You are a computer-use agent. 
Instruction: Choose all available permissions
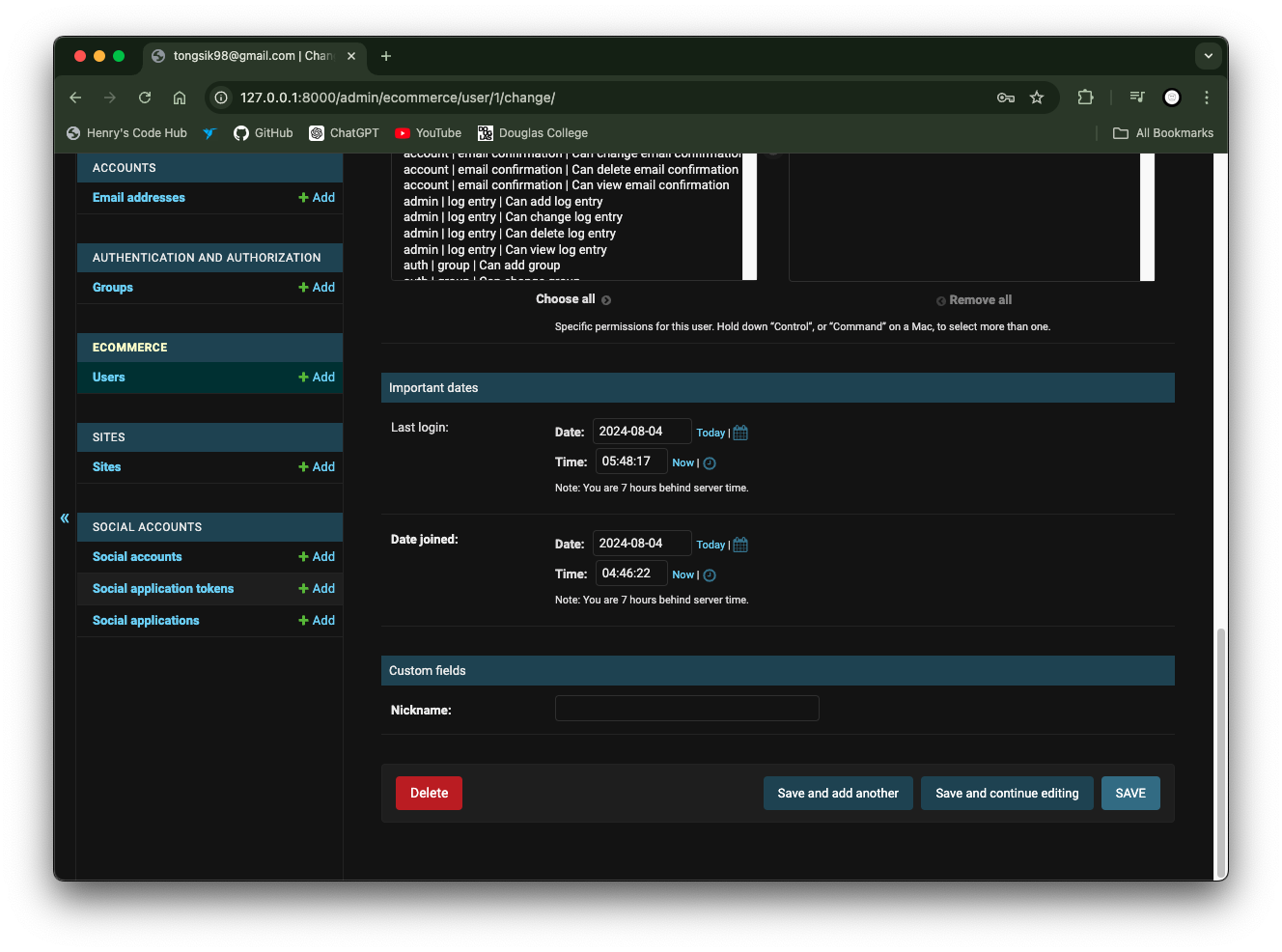pos(573,299)
